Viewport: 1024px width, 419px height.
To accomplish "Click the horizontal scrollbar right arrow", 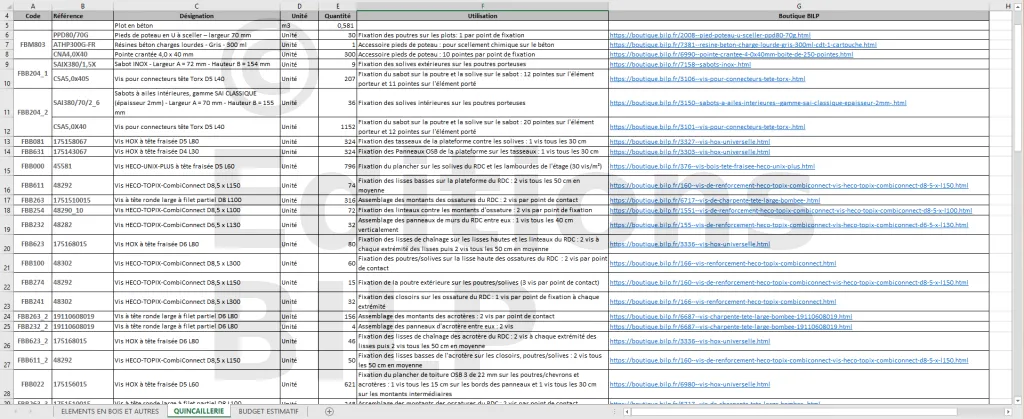I will pos(1007,411).
